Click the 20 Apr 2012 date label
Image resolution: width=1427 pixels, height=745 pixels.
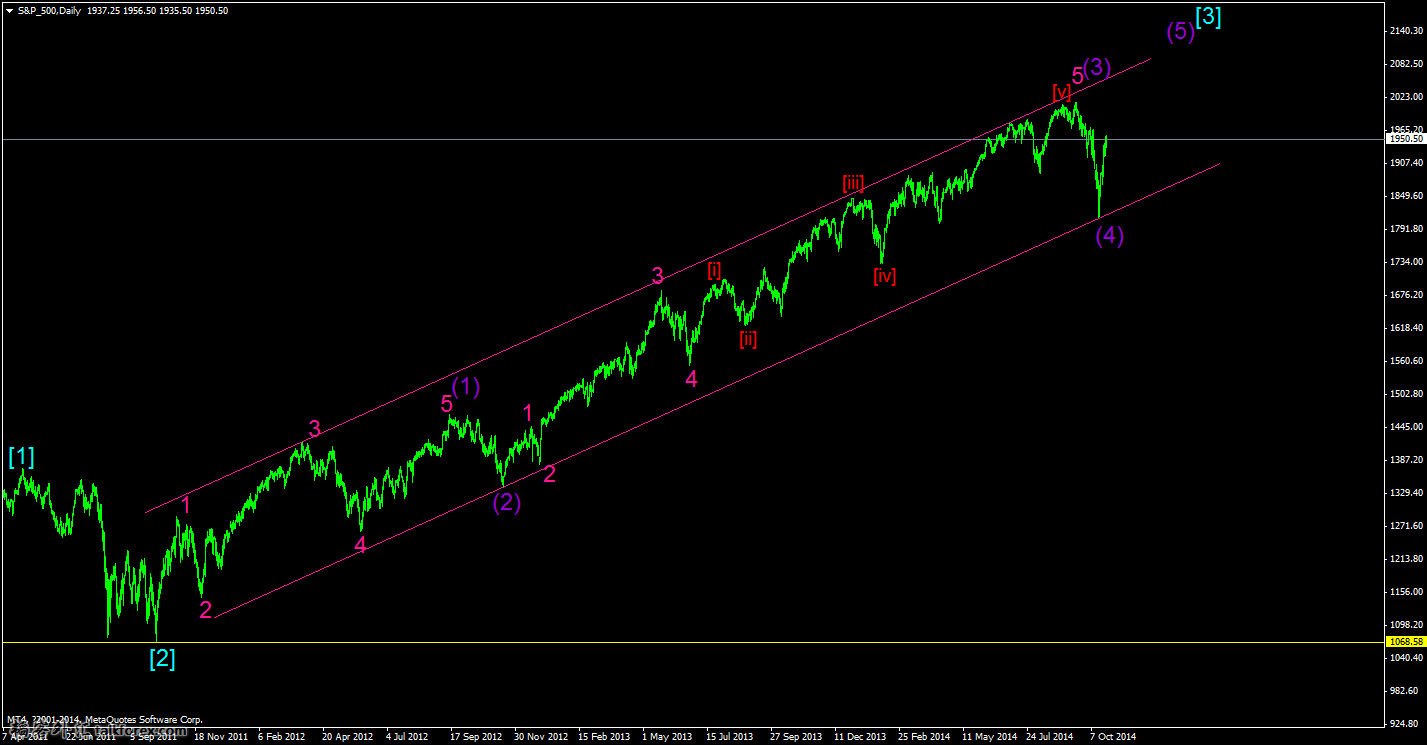click(x=347, y=736)
